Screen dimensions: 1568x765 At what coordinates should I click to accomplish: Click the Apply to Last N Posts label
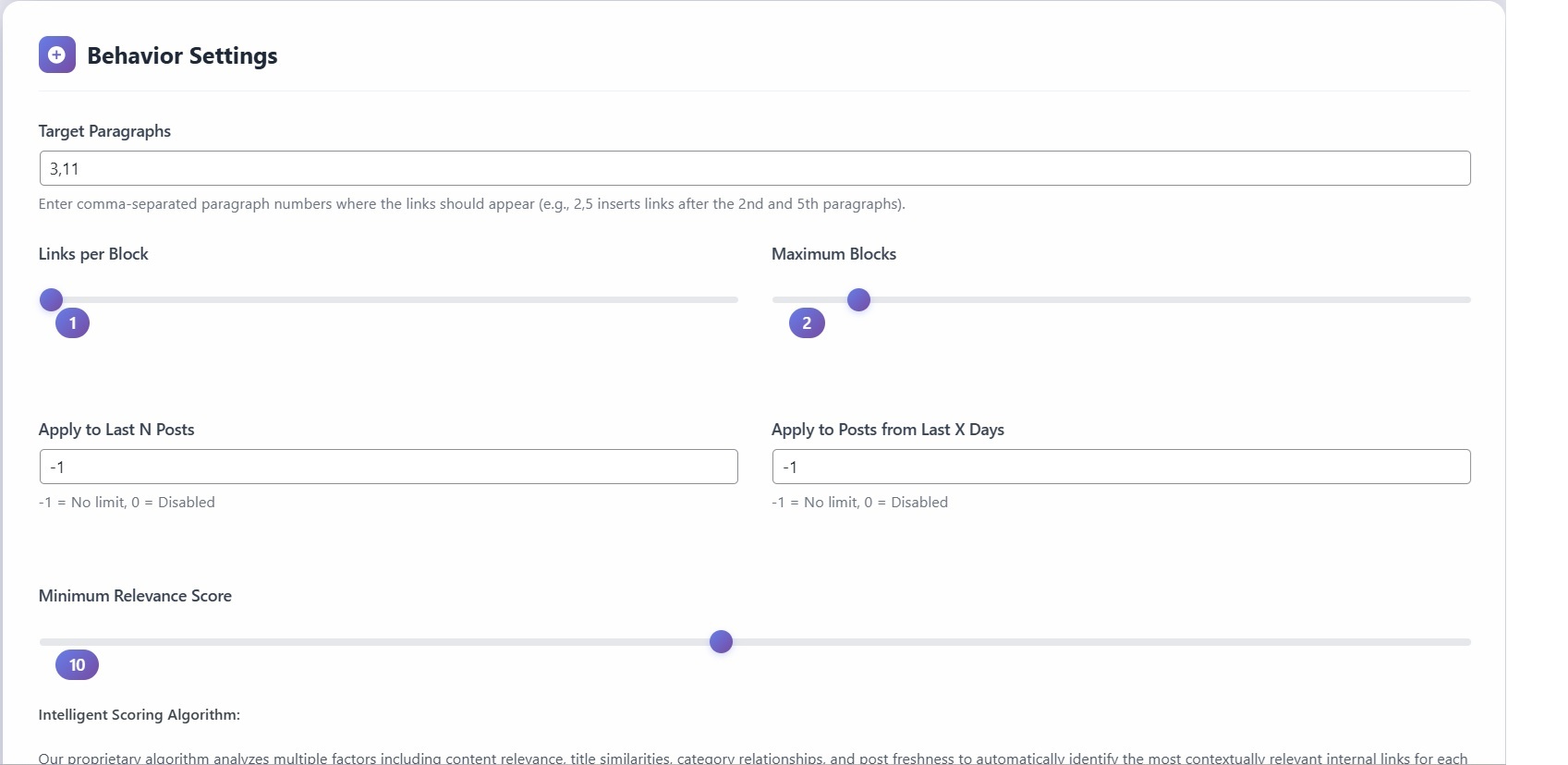(x=116, y=430)
